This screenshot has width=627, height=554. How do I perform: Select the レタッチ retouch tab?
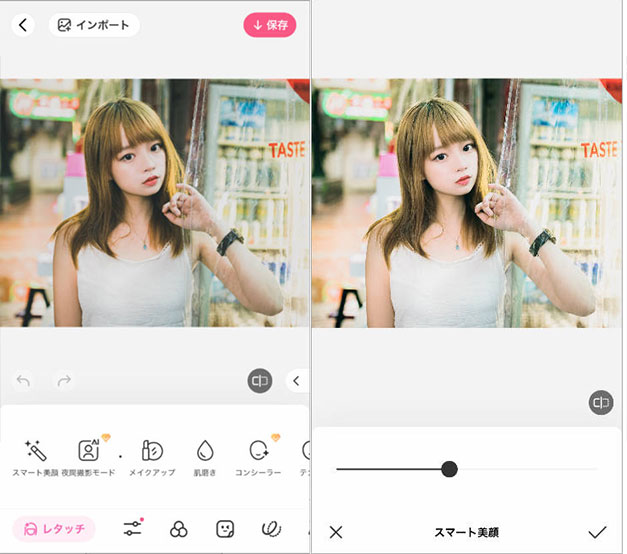click(54, 529)
